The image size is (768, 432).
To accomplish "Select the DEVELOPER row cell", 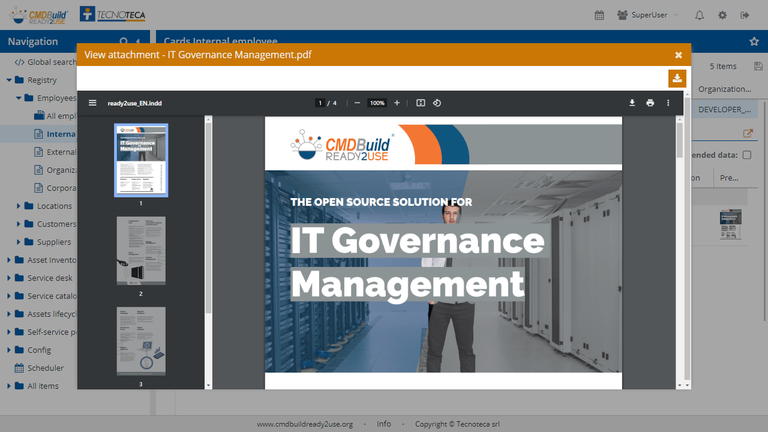I will (724, 110).
